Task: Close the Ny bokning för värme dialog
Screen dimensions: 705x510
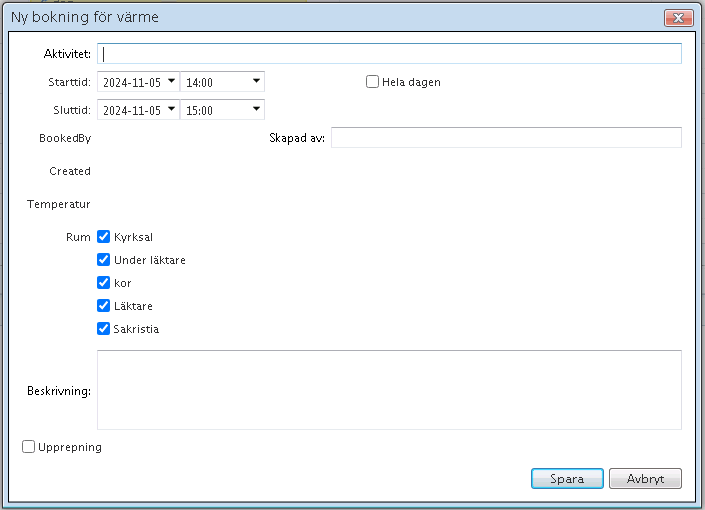Action: [x=679, y=18]
